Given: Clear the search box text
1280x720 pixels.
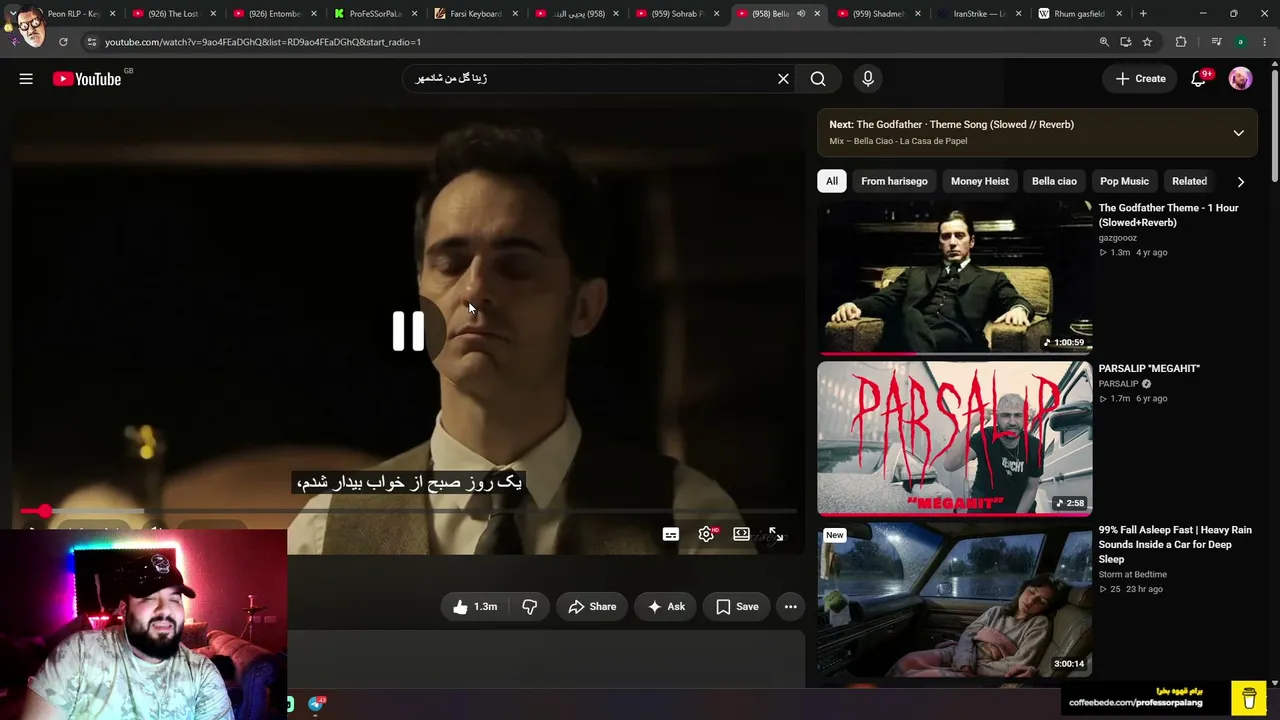Looking at the screenshot, I should (783, 79).
